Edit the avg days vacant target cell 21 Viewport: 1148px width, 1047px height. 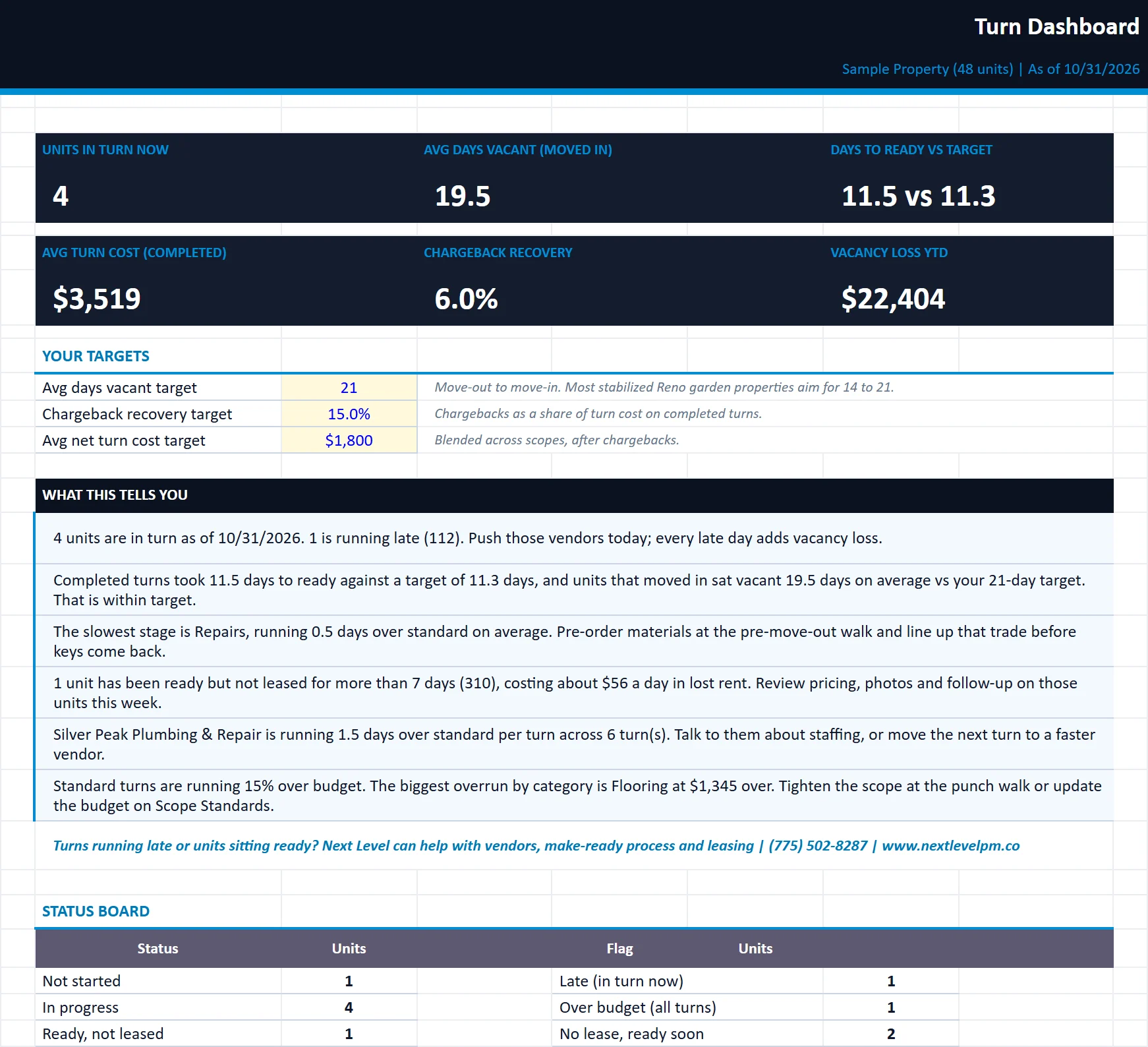(x=349, y=388)
